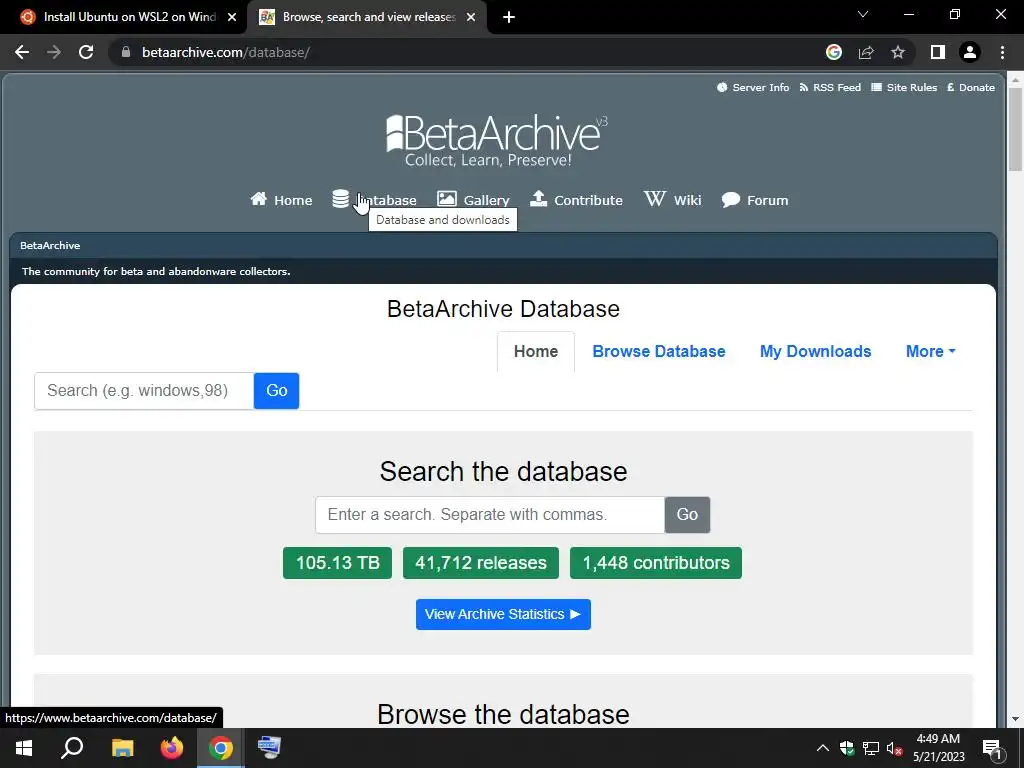Open the Site Rules link
This screenshot has height=768, width=1024.
[904, 88]
